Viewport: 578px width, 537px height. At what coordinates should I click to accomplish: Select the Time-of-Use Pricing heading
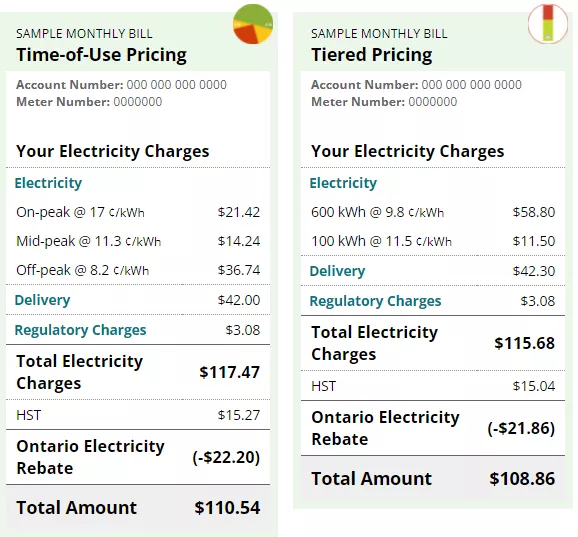click(x=101, y=55)
